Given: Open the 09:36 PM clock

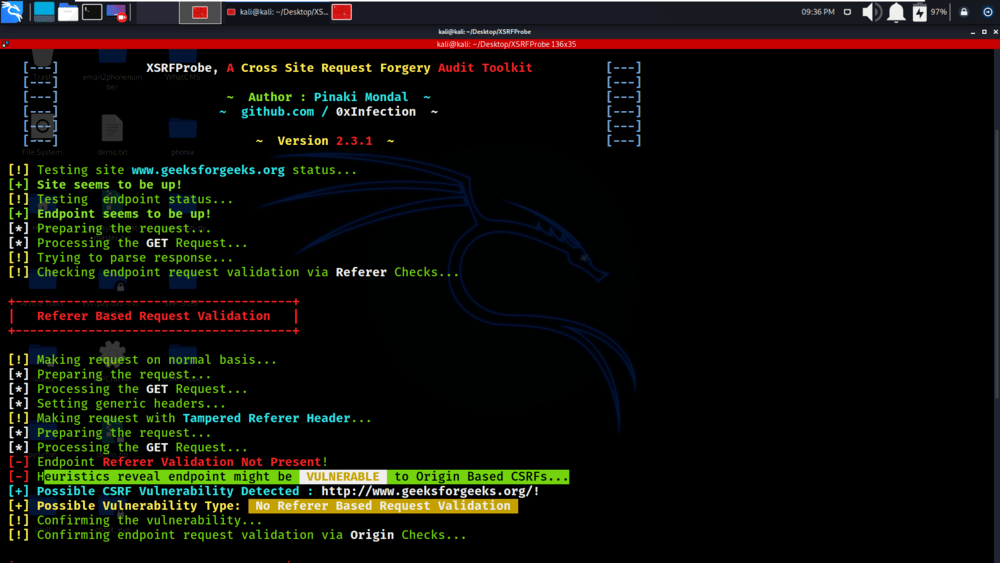Looking at the screenshot, I should point(818,11).
